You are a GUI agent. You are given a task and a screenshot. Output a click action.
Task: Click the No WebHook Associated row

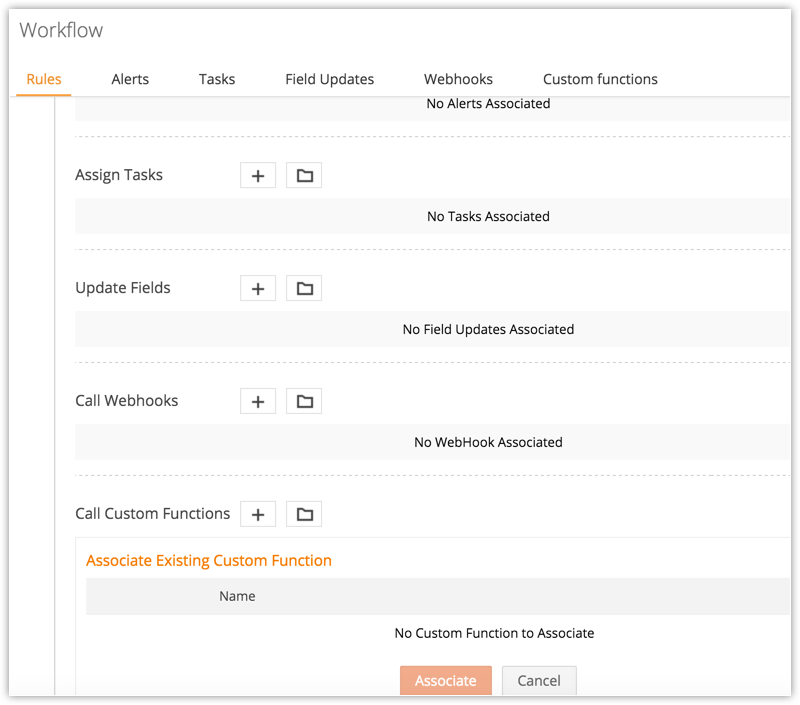[488, 442]
